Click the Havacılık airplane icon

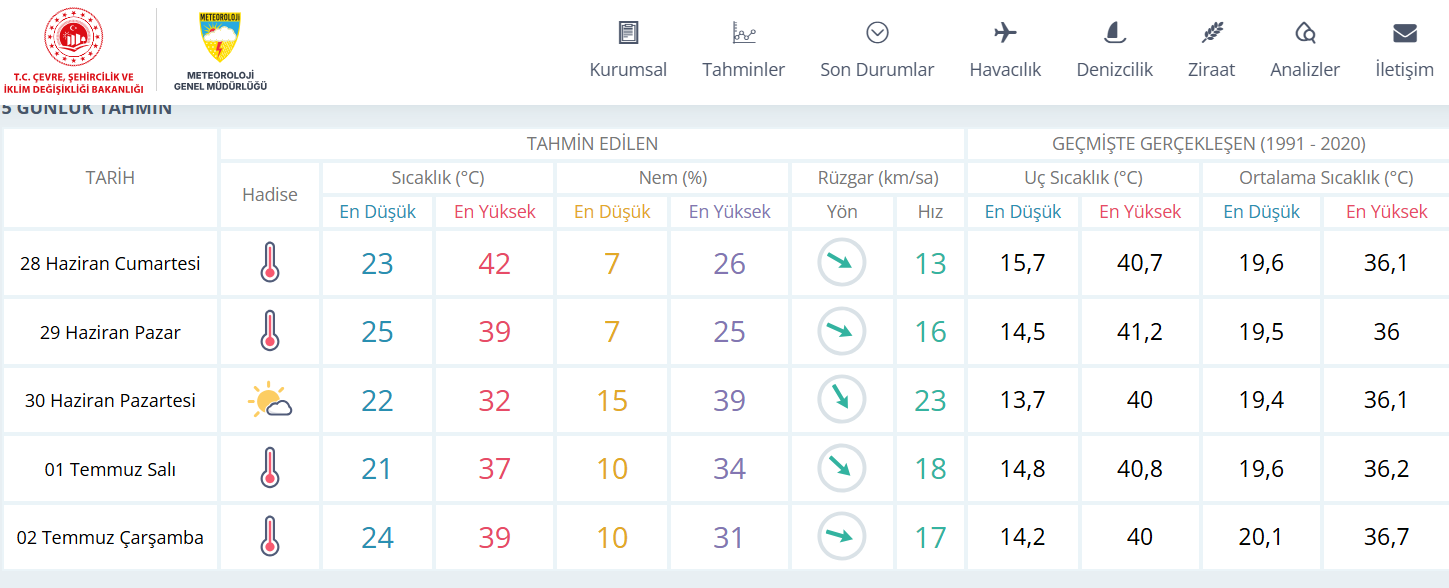click(x=1005, y=33)
